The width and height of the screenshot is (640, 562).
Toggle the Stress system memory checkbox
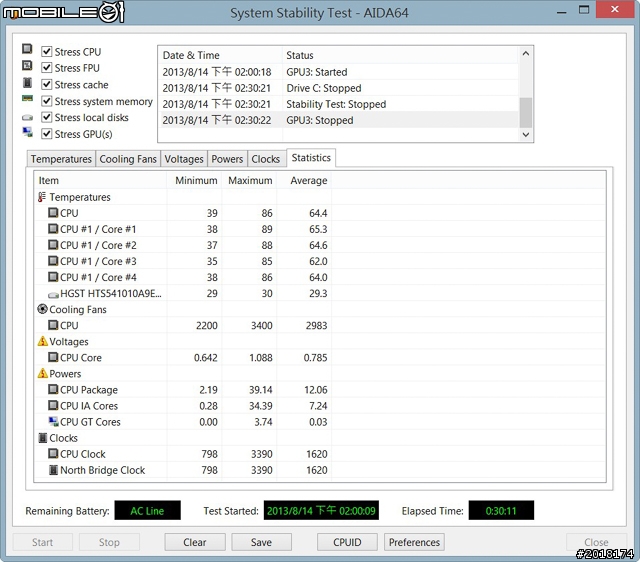pos(47,101)
